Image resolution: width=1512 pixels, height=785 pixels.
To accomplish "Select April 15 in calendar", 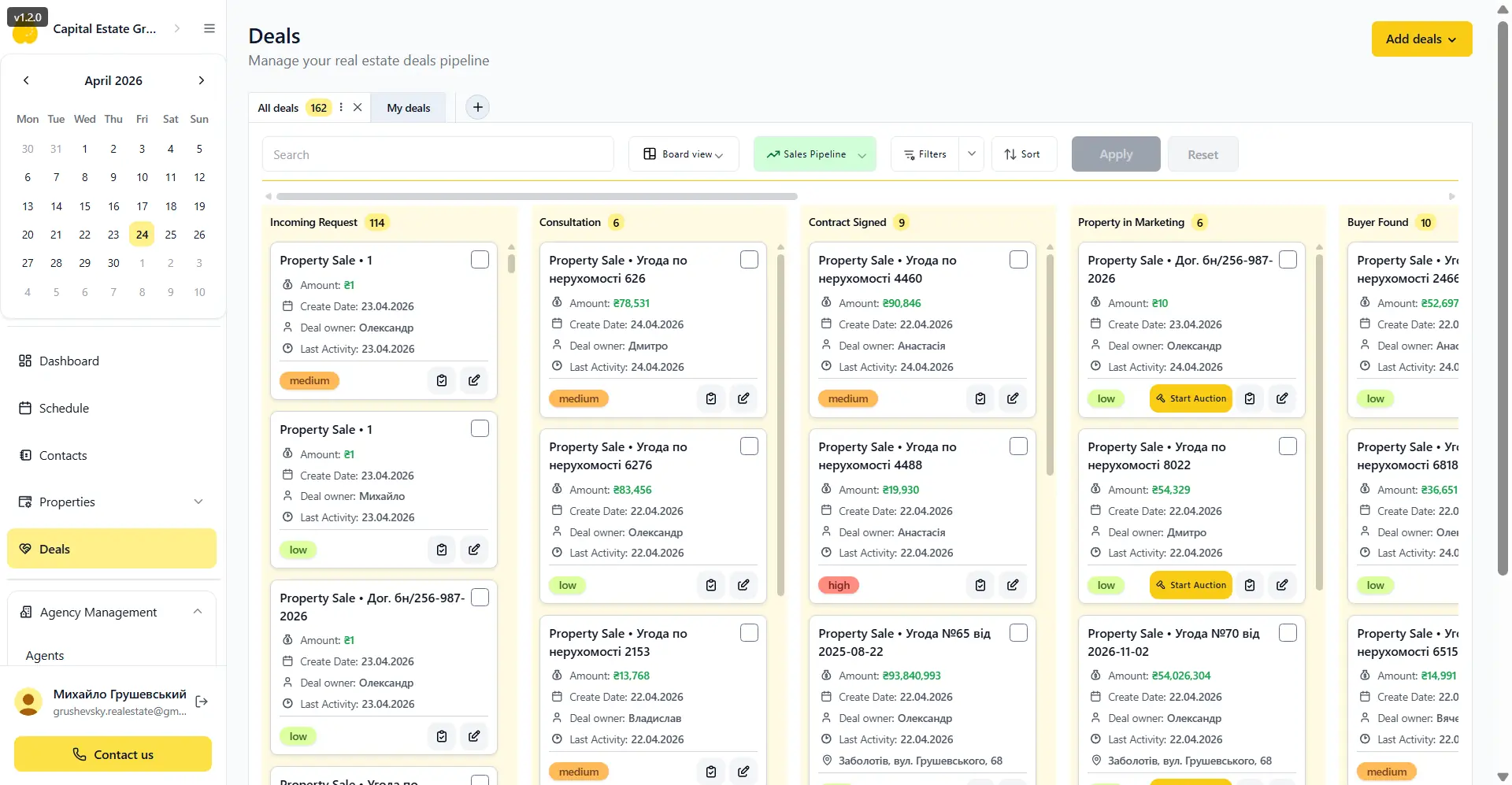I will [85, 206].
